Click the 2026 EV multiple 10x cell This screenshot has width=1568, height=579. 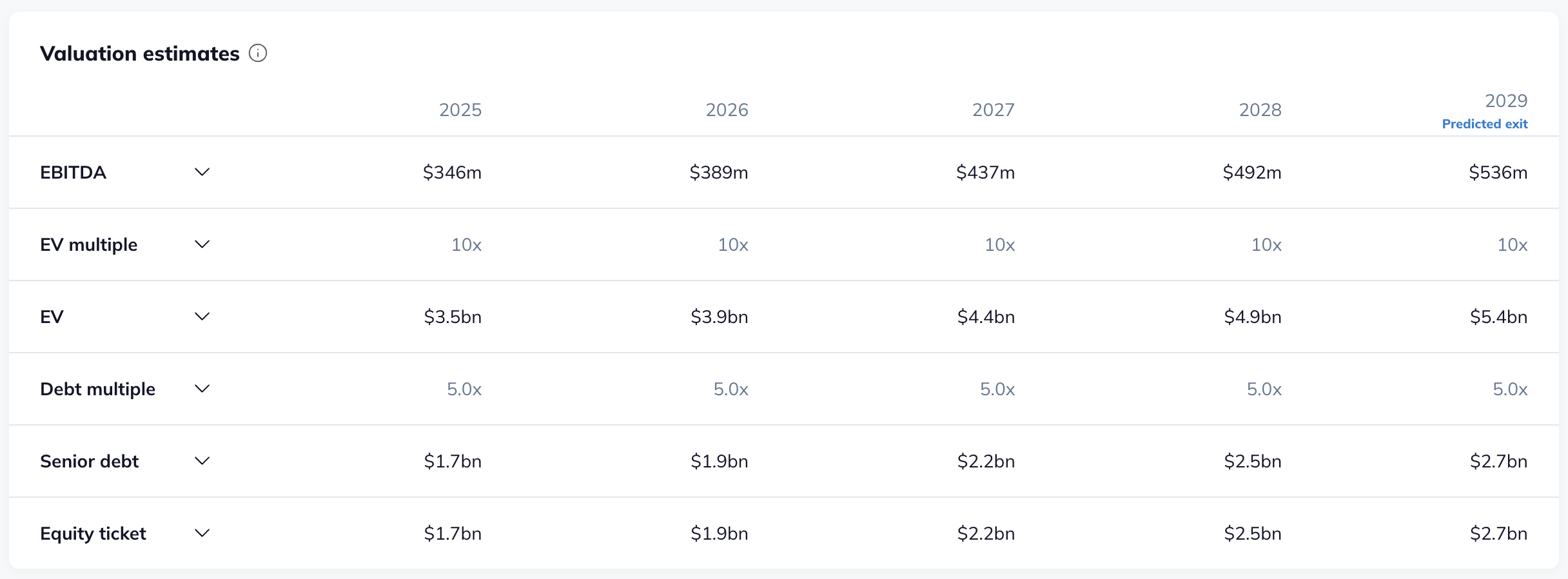(733, 244)
